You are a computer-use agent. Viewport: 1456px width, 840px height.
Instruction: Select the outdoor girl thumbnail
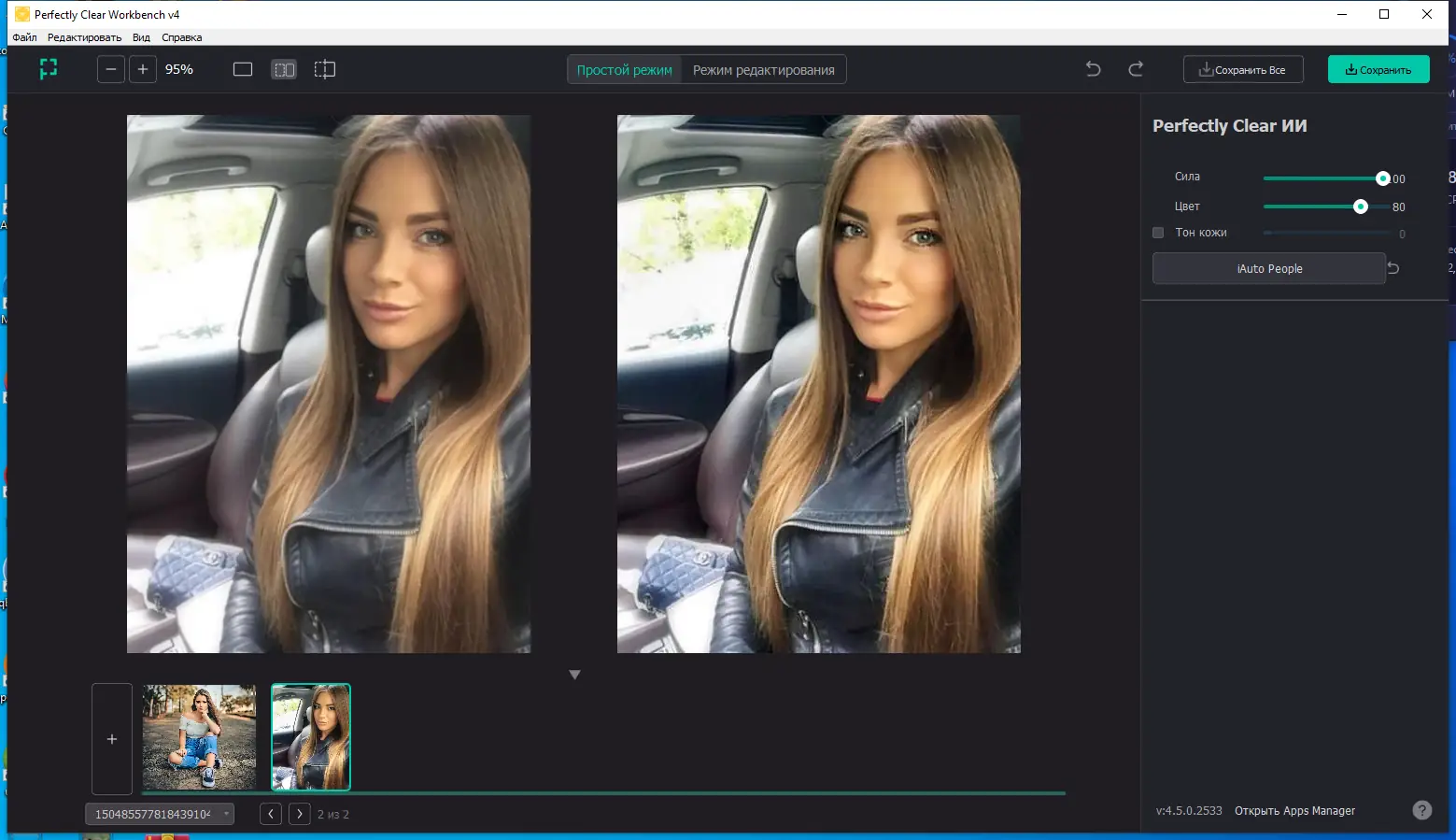click(x=199, y=737)
